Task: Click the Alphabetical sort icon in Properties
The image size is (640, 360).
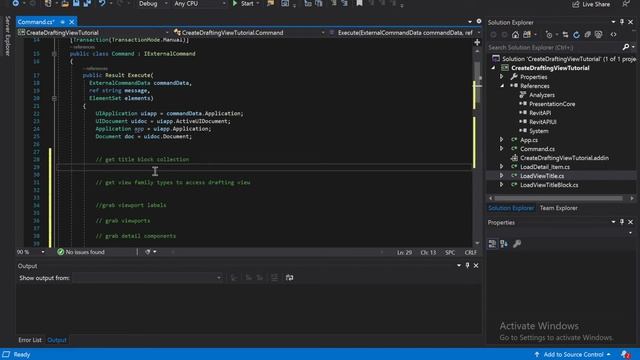Action: point(504,244)
